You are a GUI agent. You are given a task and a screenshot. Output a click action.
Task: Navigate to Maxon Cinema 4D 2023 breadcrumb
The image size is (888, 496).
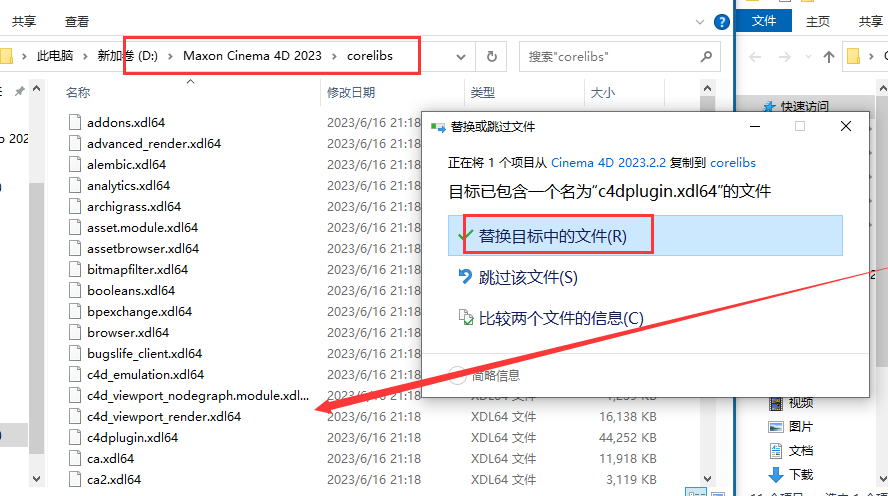click(x=252, y=56)
